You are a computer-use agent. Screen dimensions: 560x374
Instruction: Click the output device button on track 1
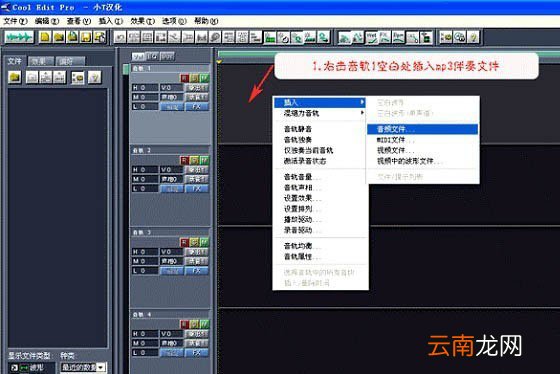click(x=196, y=88)
